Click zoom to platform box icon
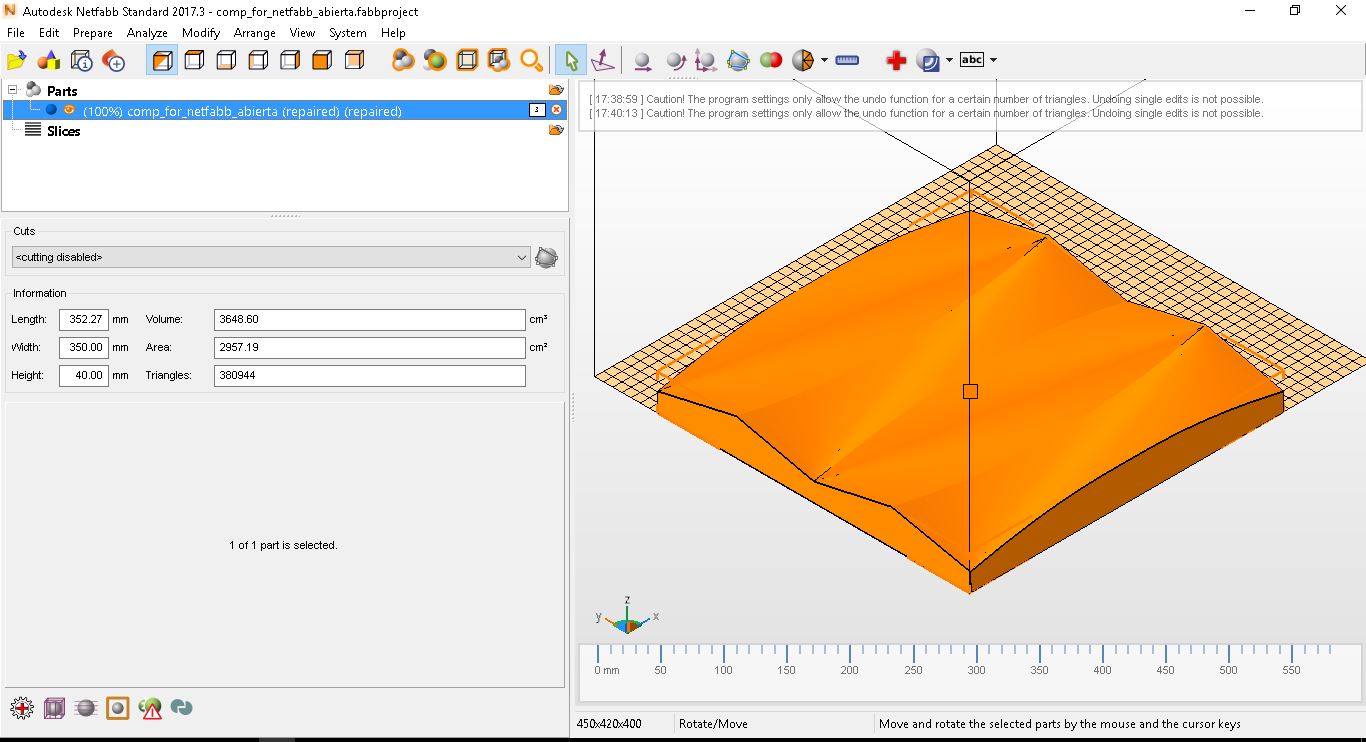Screen dimensions: 1366x742 coord(467,61)
